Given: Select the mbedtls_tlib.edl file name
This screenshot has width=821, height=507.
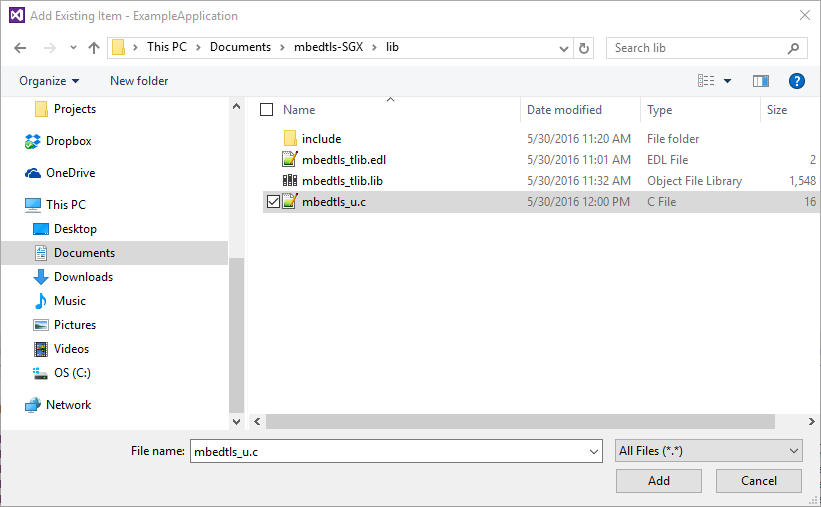Looking at the screenshot, I should point(344,160).
